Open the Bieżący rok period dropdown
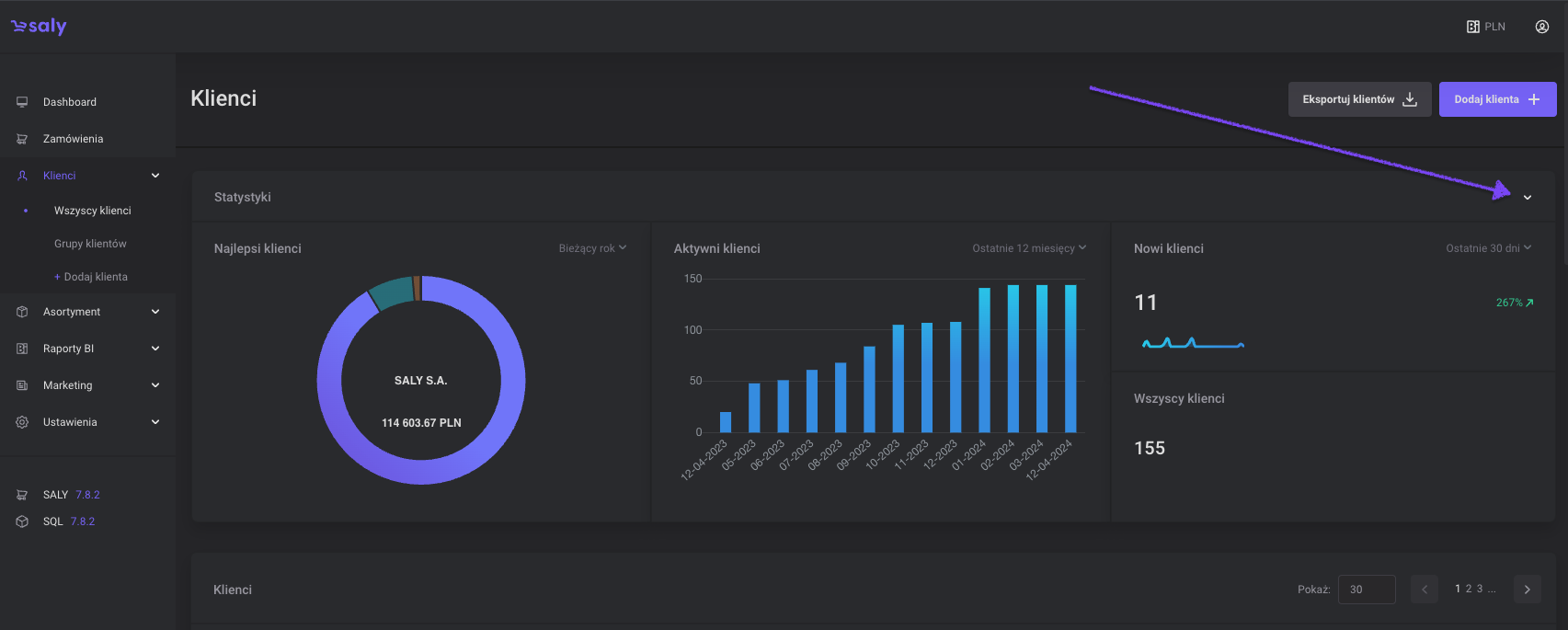This screenshot has height=630, width=1568. [592, 248]
